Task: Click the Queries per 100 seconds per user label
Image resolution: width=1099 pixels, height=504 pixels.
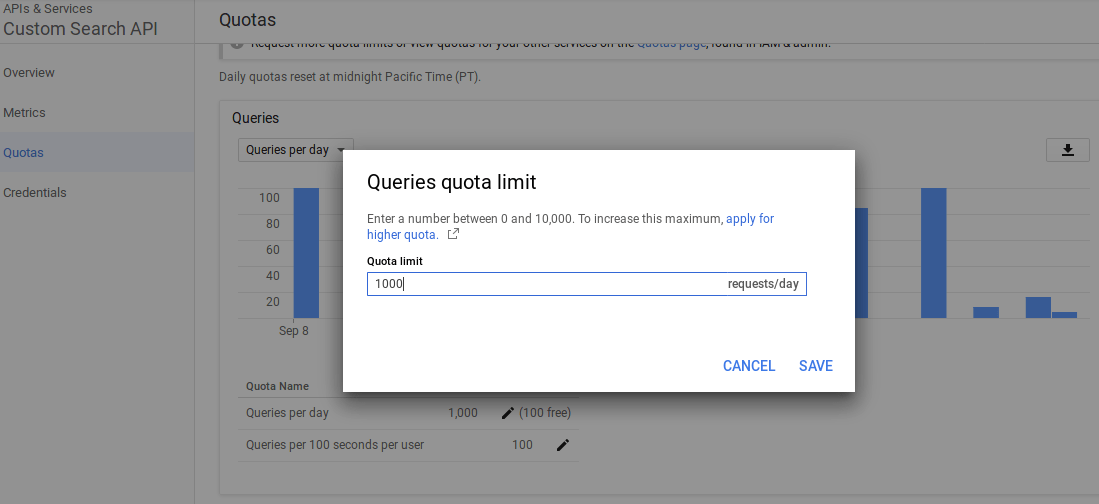Action: [335, 444]
